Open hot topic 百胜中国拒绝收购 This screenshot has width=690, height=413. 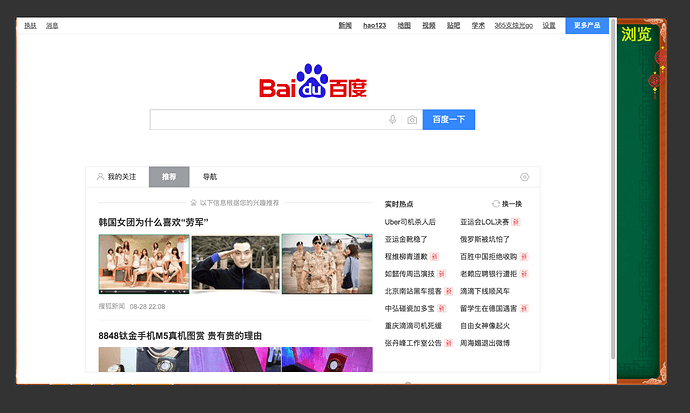[488, 256]
